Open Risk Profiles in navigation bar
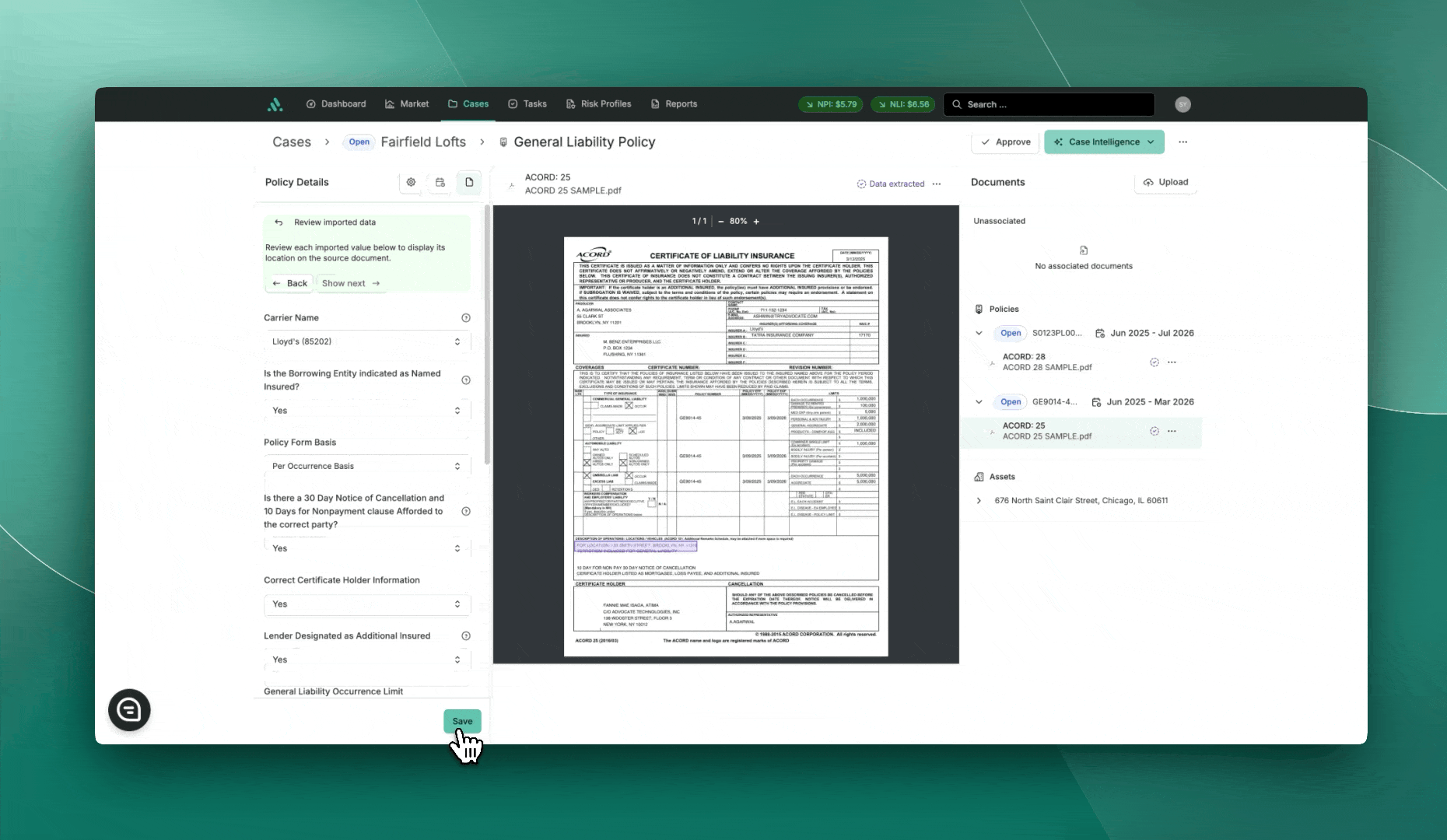The width and height of the screenshot is (1447, 840). pos(598,104)
